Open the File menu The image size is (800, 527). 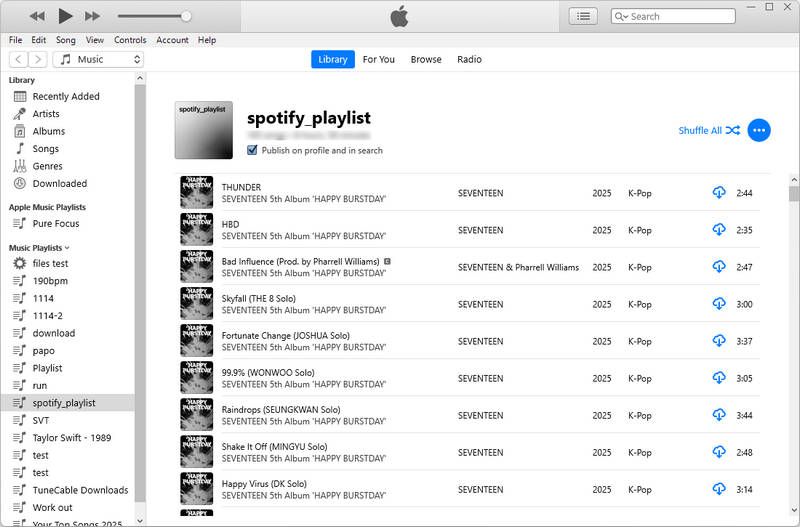15,40
